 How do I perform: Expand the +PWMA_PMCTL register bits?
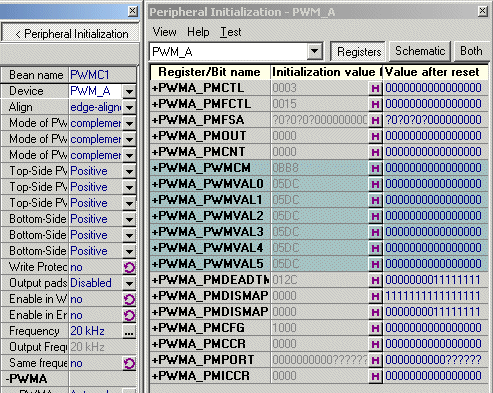(x=155, y=88)
